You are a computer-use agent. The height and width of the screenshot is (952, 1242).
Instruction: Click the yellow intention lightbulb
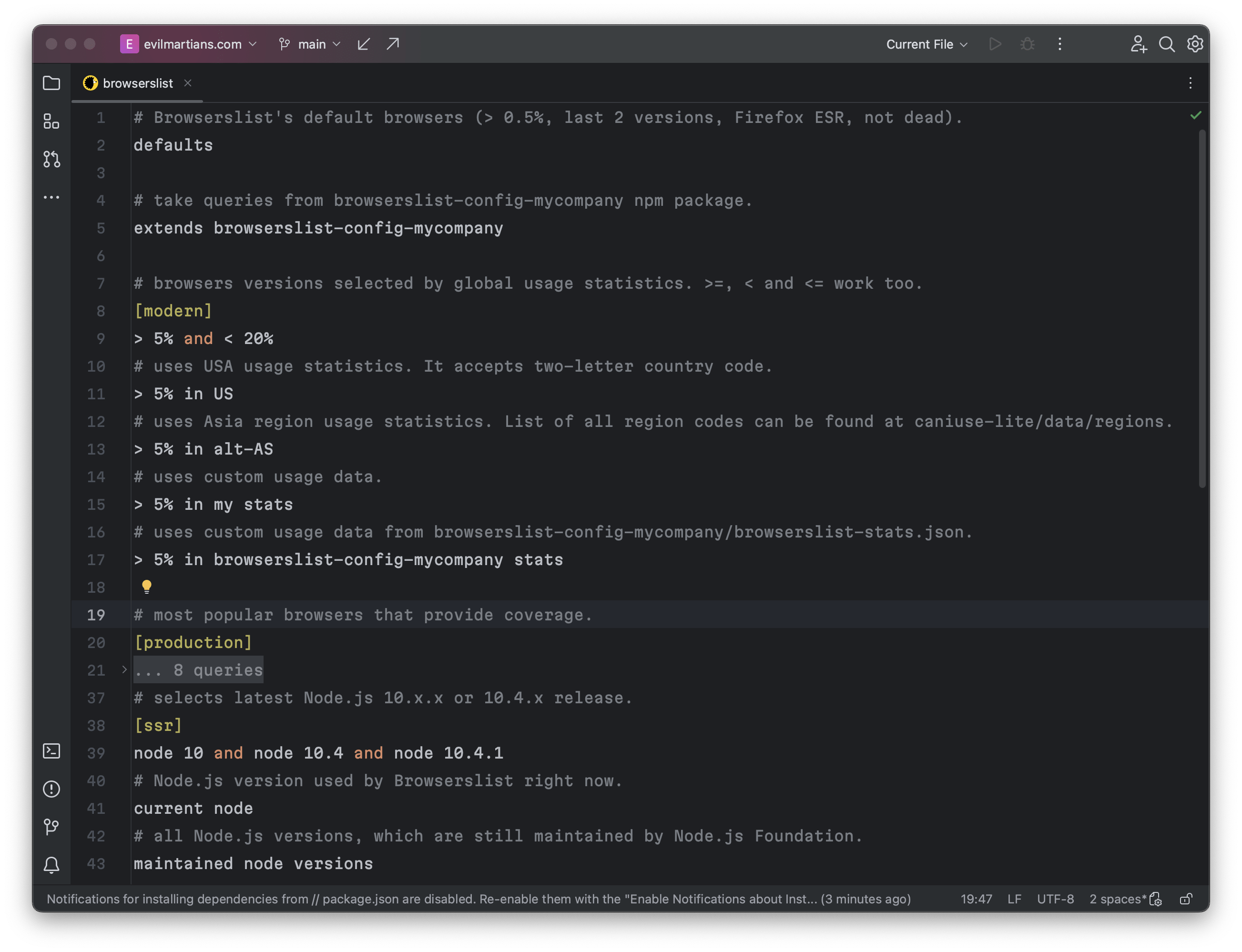[146, 587]
